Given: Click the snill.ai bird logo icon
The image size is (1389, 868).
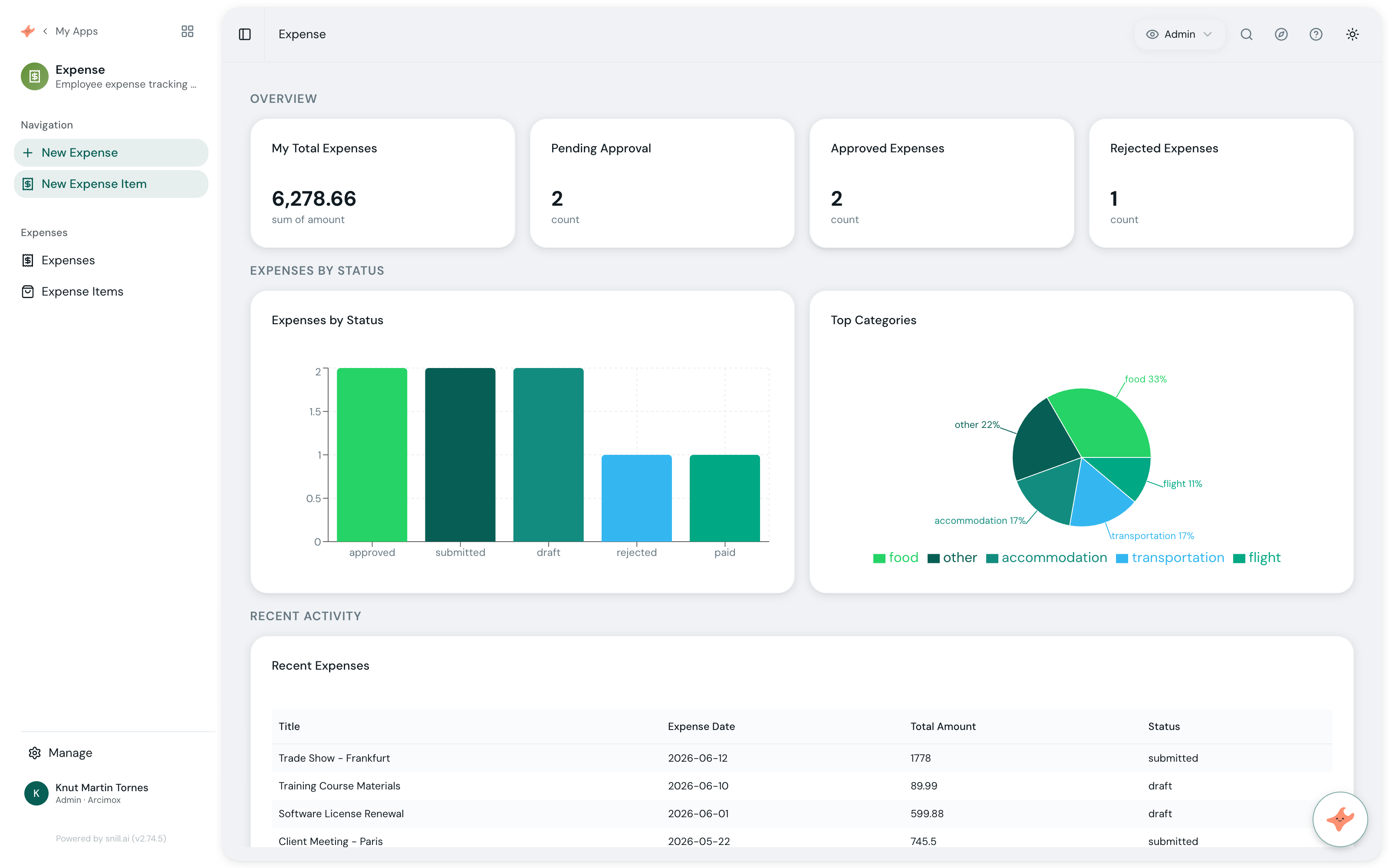Looking at the screenshot, I should (27, 31).
